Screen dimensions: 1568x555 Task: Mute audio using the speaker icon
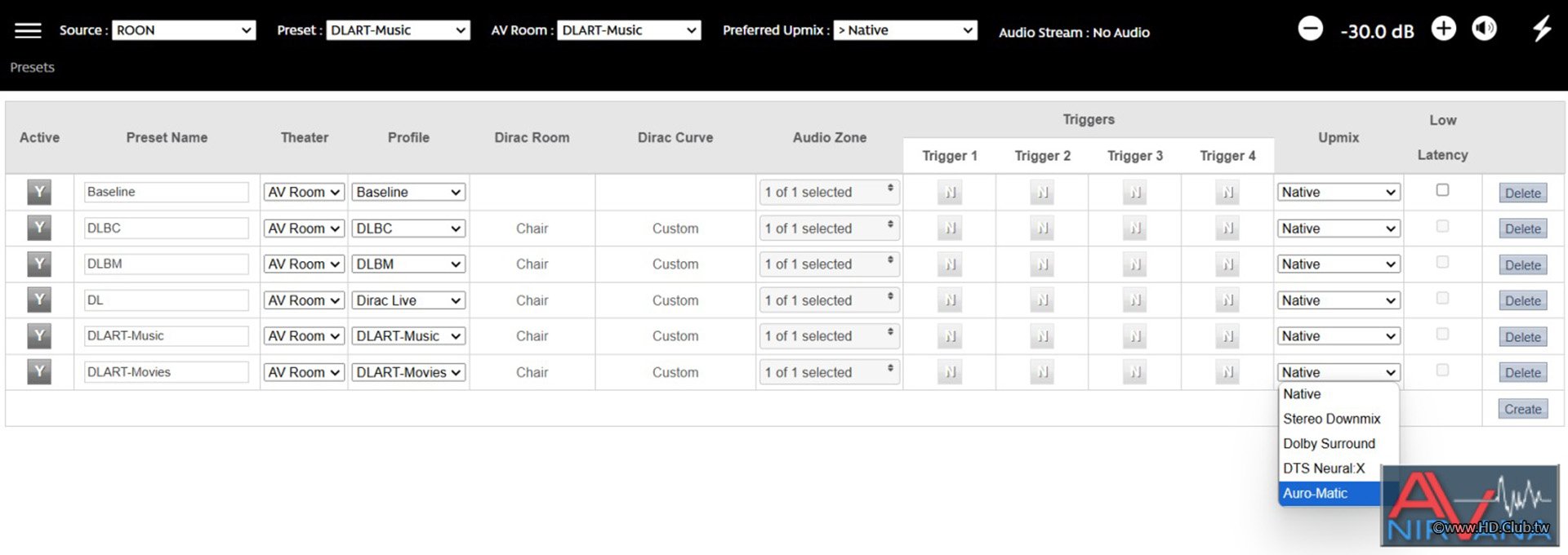(x=1484, y=29)
